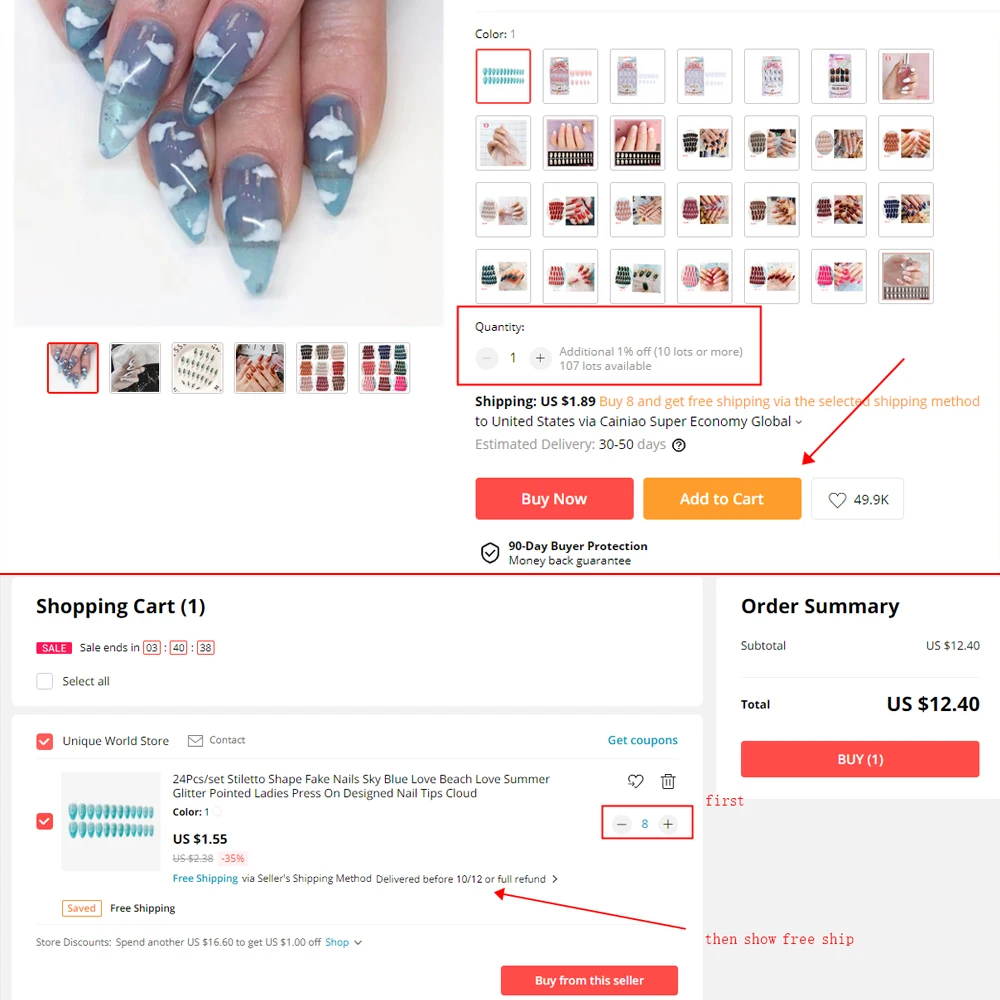Uncheck the Unique World Store checkbox
This screenshot has width=1000, height=1000.
tap(45, 741)
